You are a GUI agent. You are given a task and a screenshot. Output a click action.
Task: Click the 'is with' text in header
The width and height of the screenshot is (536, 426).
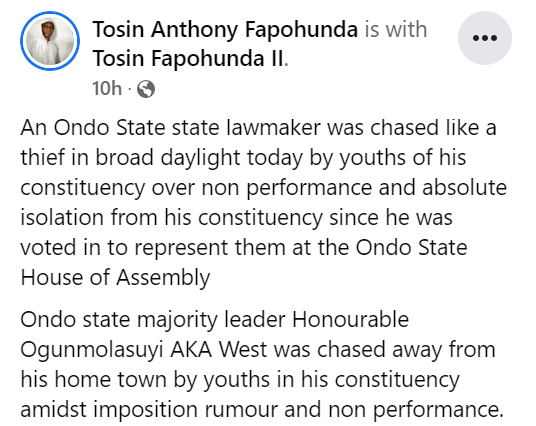pos(396,29)
